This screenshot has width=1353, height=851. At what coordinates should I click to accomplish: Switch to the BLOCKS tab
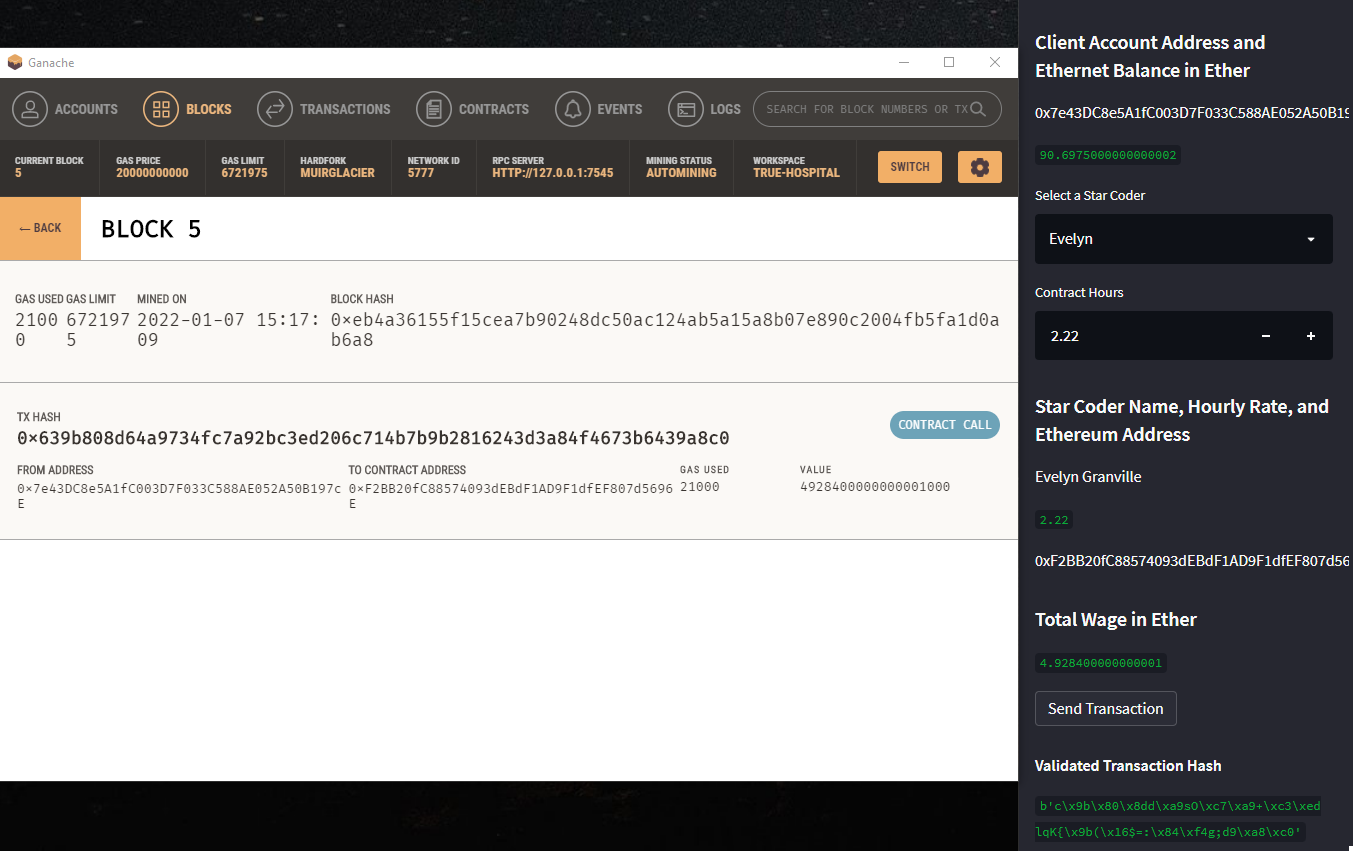pos(188,109)
